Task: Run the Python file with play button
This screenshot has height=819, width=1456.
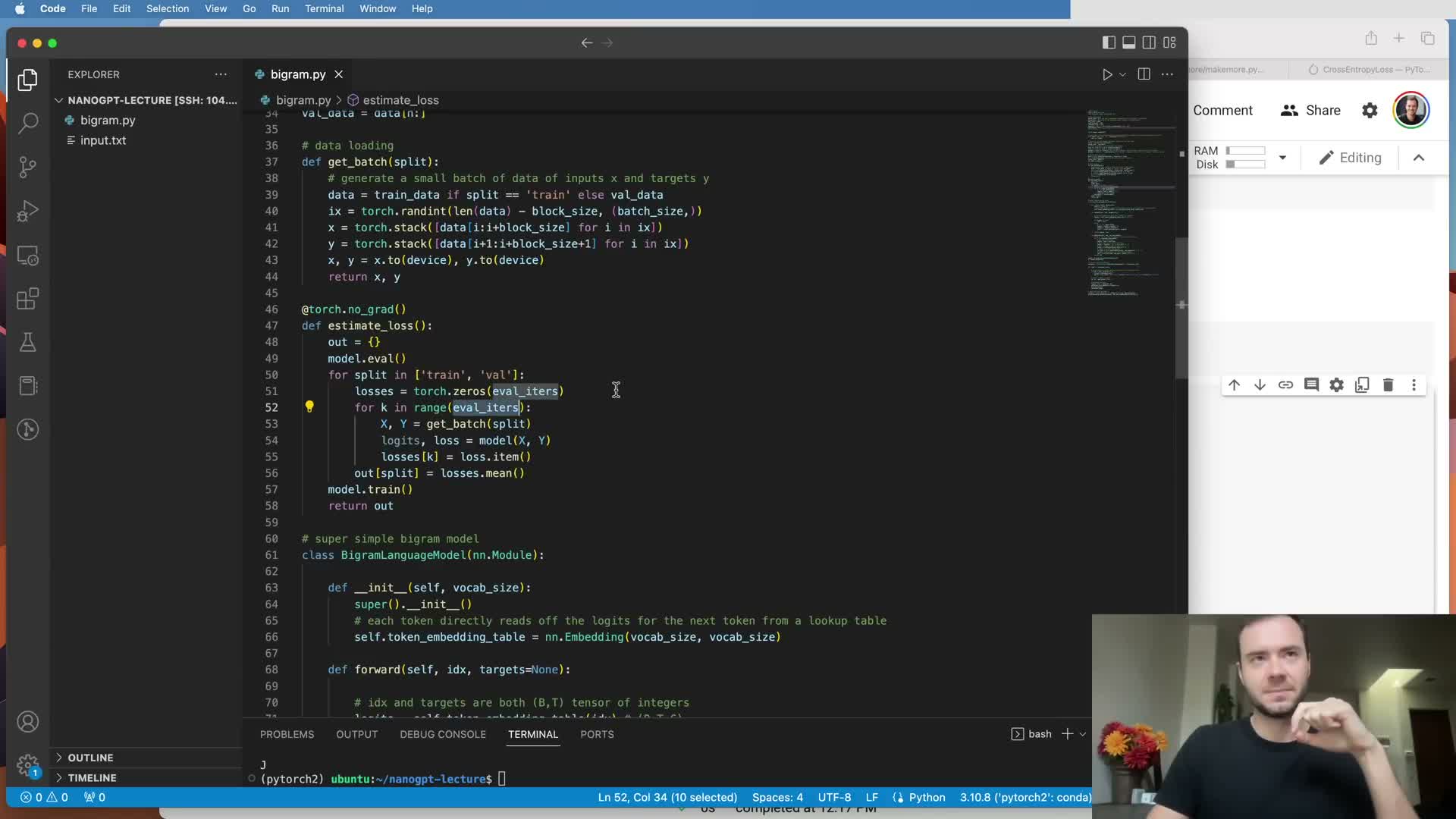Action: click(1107, 74)
